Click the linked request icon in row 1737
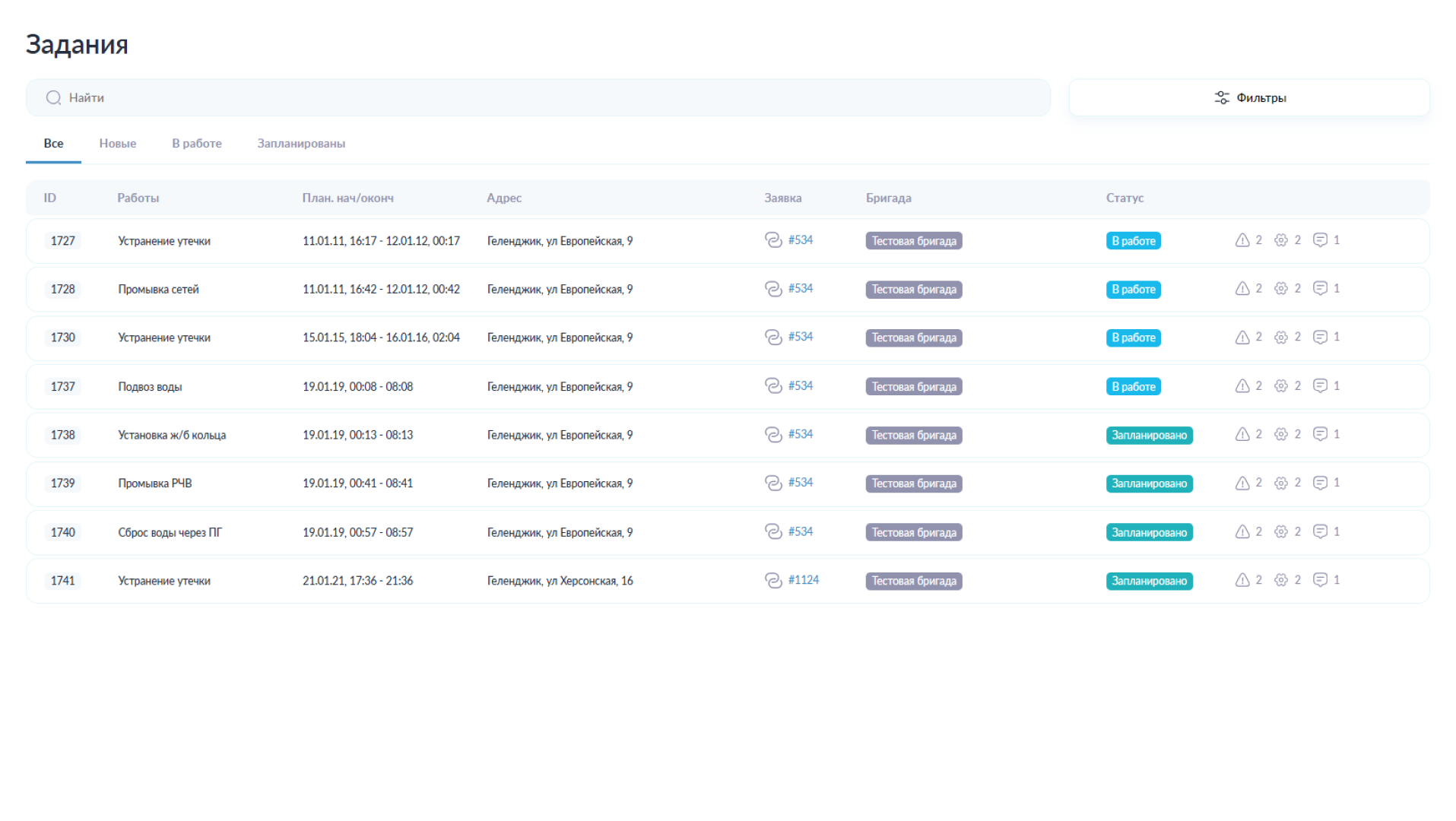Viewport: 1456px width, 821px height. click(x=772, y=386)
